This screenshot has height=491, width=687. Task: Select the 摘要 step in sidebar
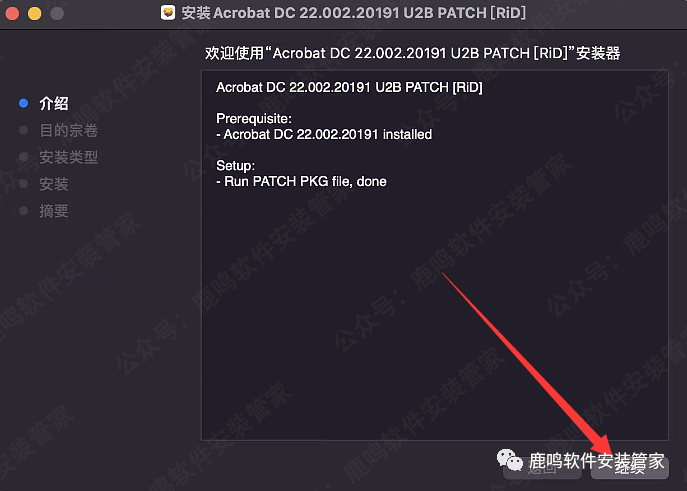[54, 211]
